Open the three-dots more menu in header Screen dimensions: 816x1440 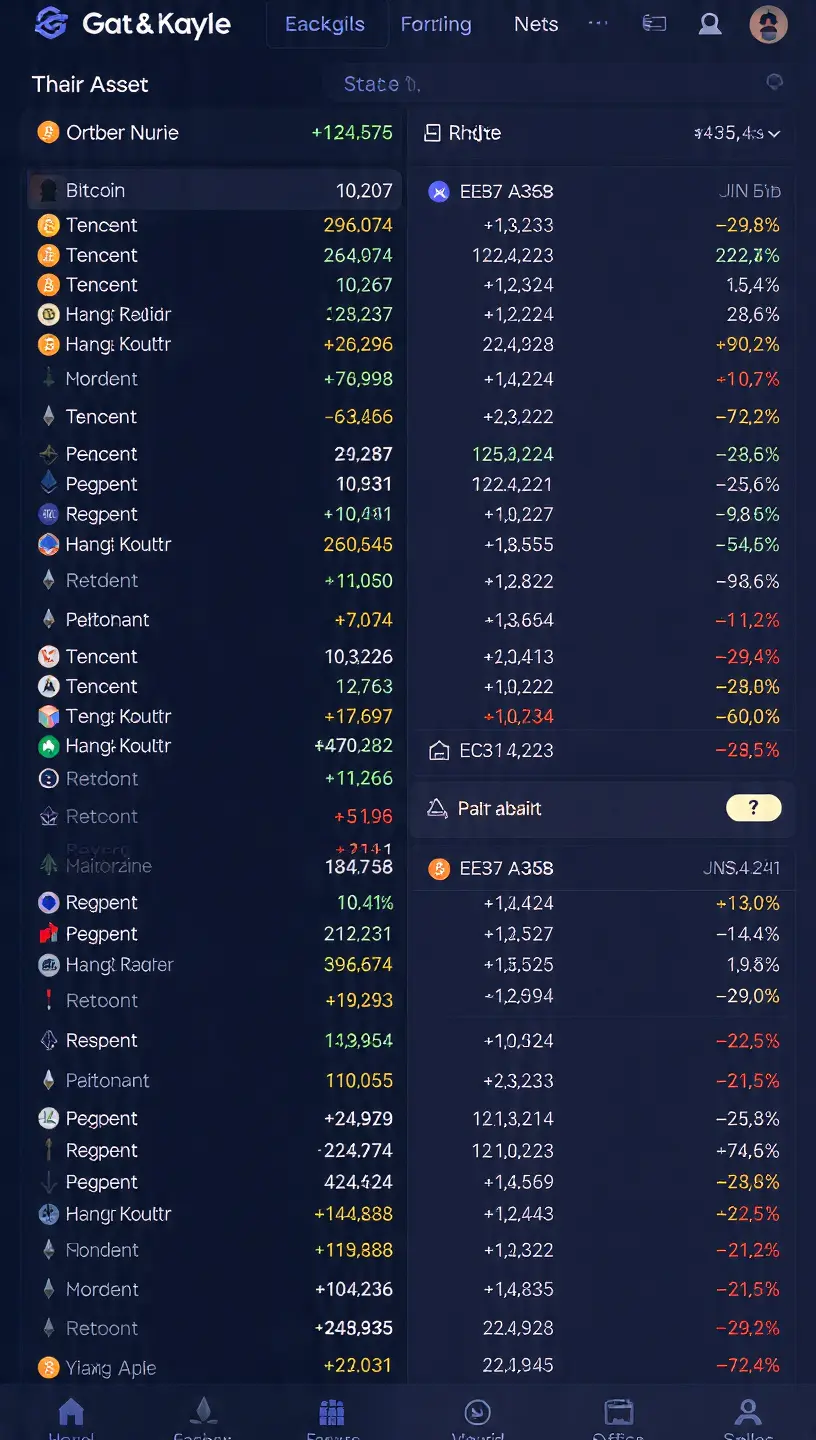598,22
